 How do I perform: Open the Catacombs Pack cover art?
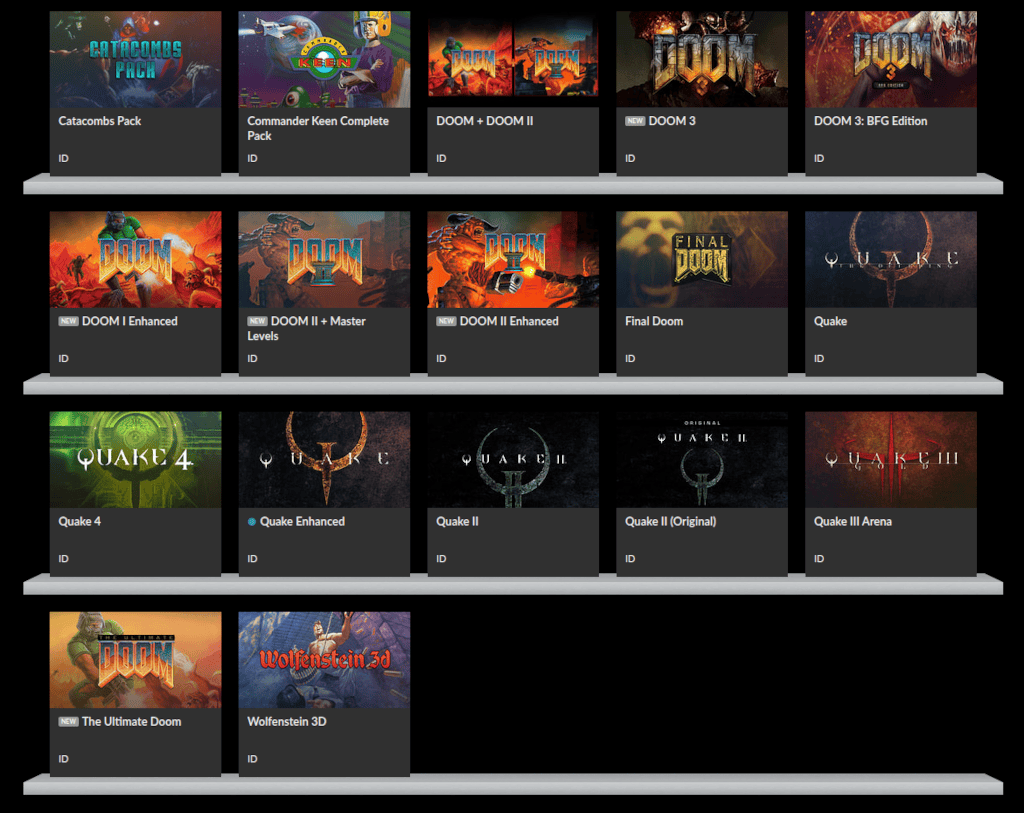[x=135, y=59]
